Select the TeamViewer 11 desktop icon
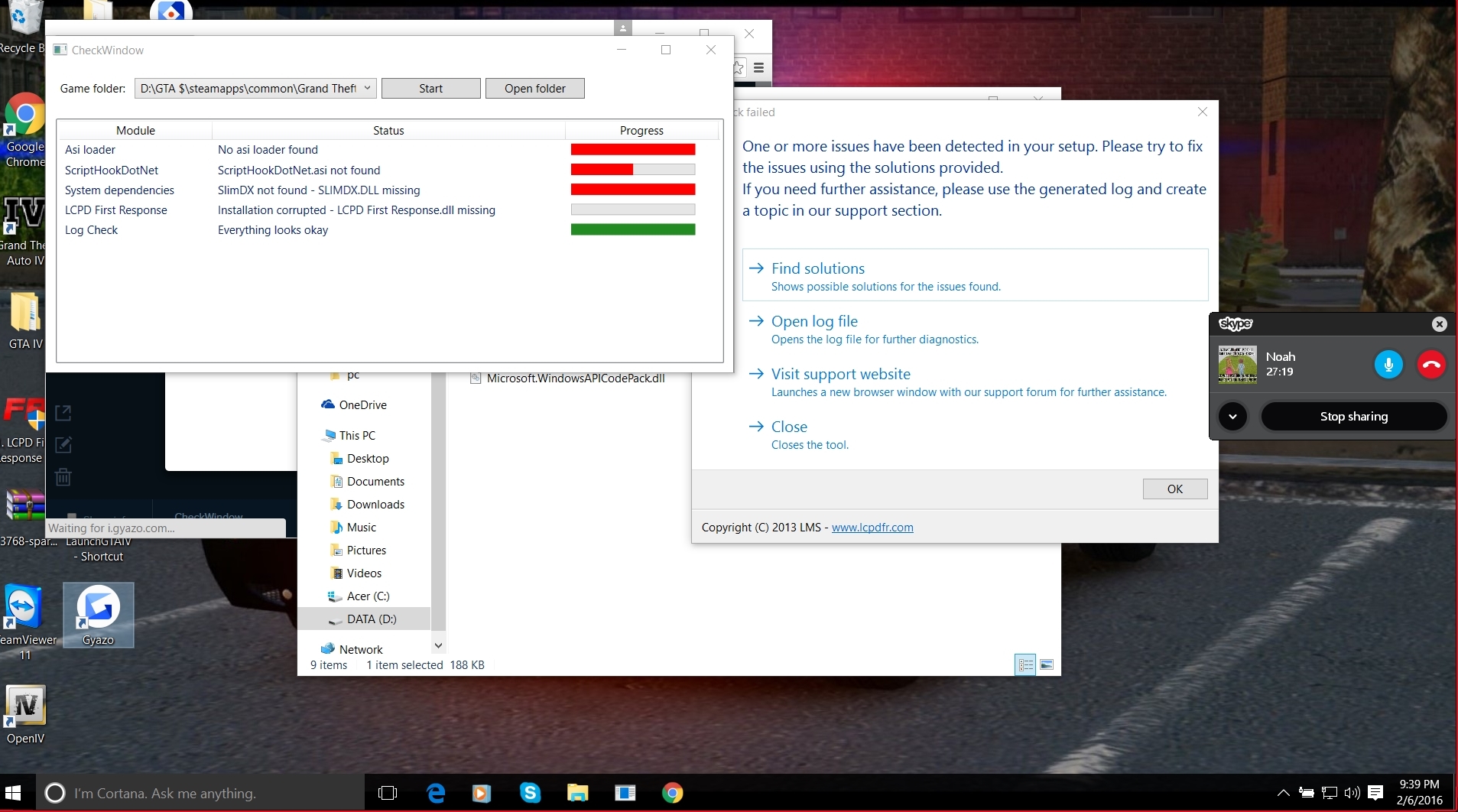1458x812 pixels. (x=26, y=623)
